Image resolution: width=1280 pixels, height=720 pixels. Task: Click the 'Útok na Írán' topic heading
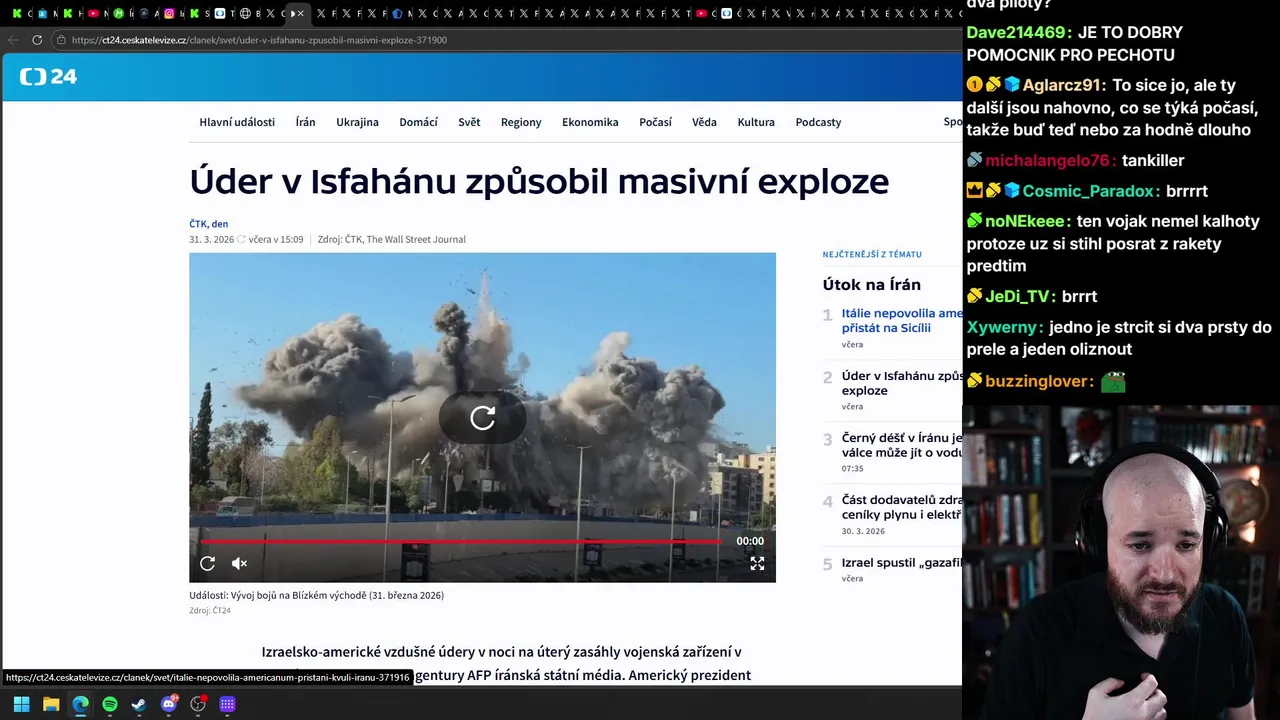coord(871,285)
